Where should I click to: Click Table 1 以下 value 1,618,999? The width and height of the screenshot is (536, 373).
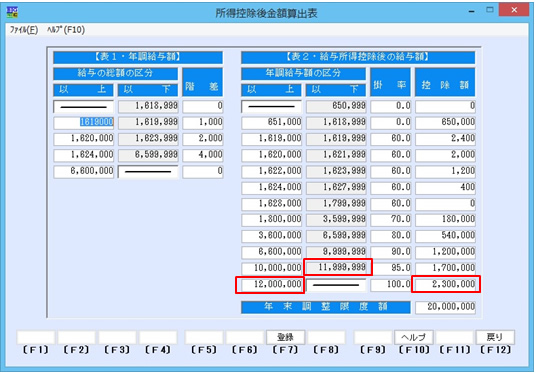pos(148,106)
